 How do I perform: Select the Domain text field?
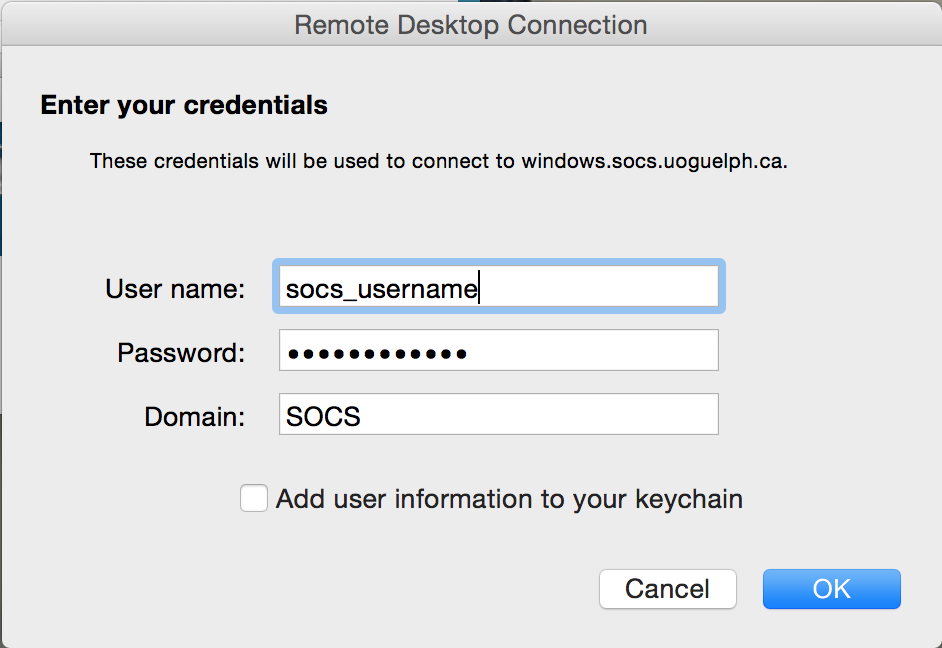[x=498, y=414]
